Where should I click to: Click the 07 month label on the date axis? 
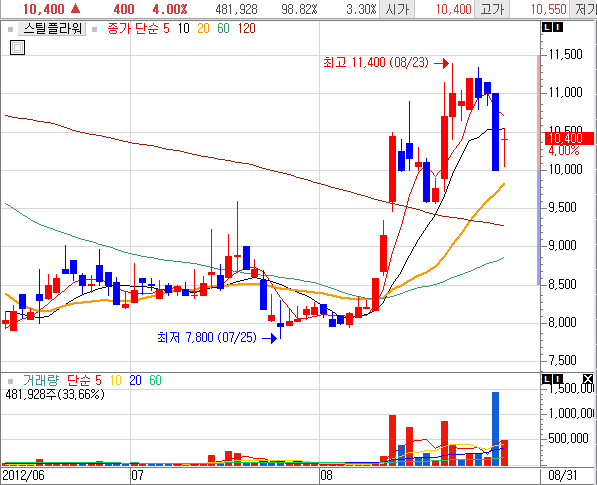pos(137,475)
